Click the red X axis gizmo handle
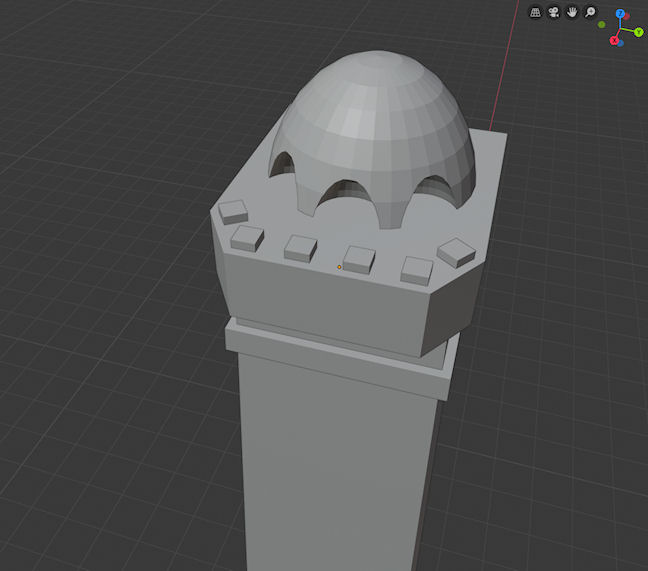648x571 pixels. tap(614, 40)
